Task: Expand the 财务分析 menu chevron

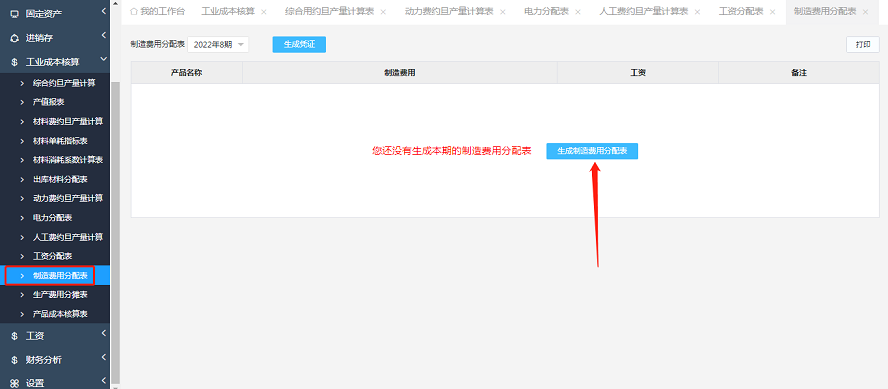Action: tap(103, 357)
